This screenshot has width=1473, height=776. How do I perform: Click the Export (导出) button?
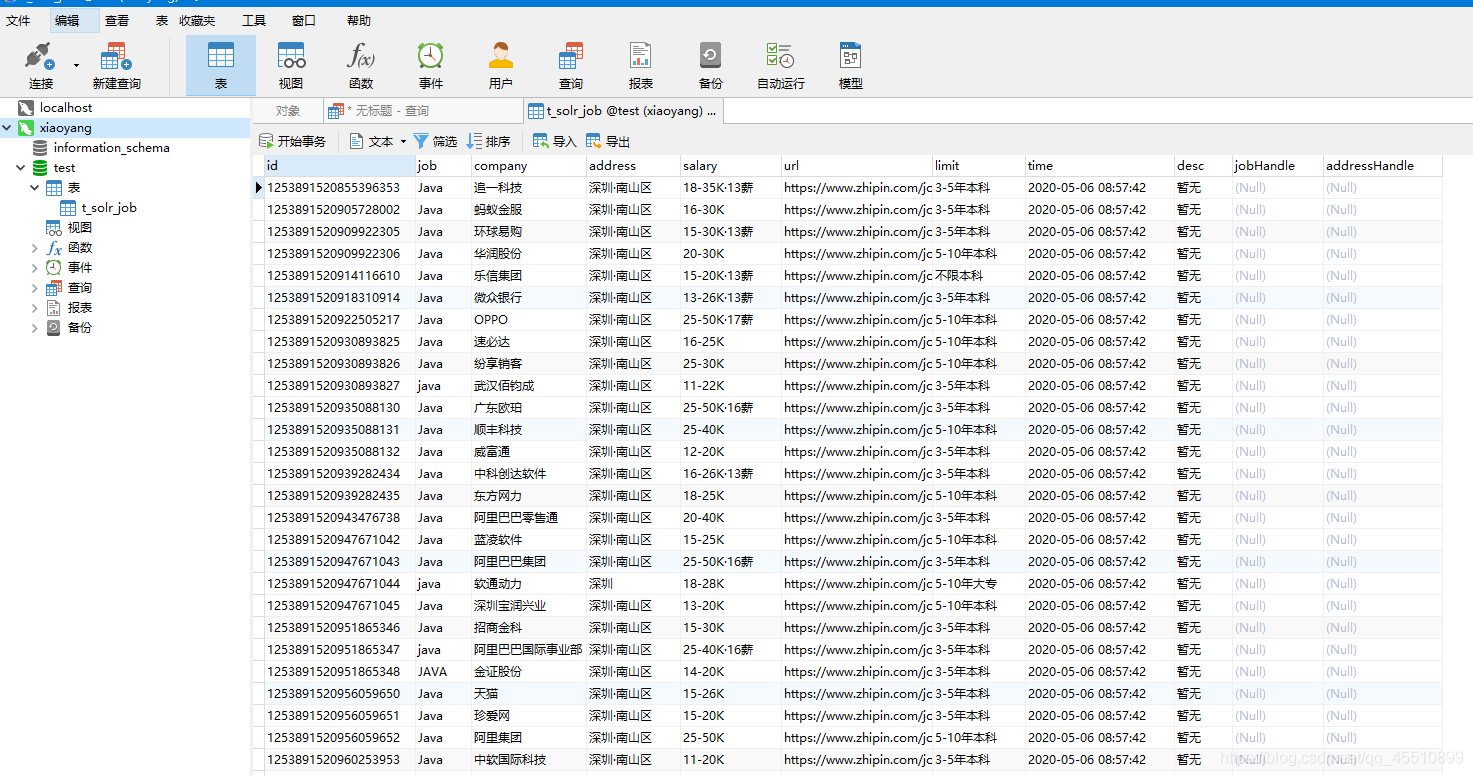click(608, 141)
